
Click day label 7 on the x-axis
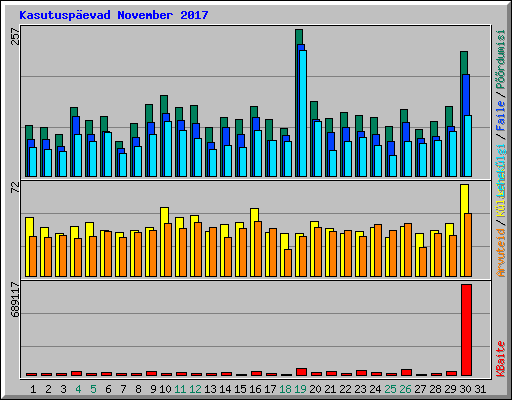[x=123, y=389]
